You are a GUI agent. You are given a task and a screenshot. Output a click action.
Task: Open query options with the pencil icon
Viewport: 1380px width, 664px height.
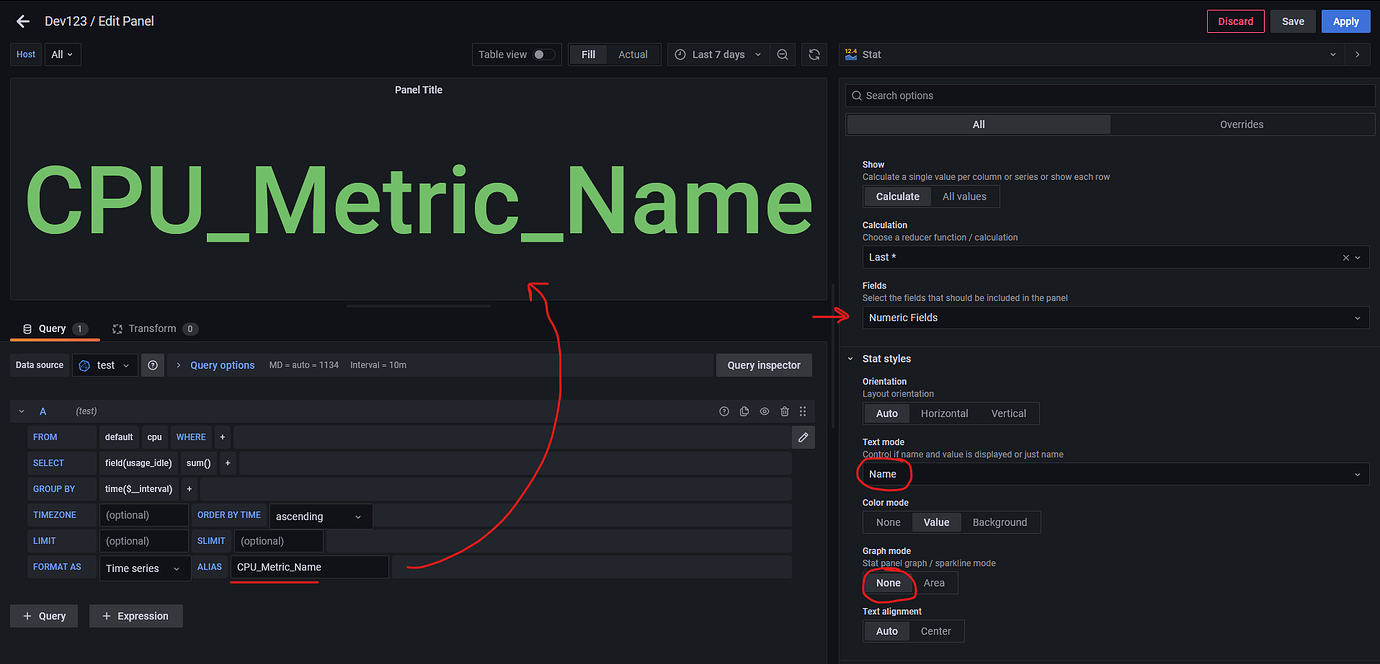pos(803,437)
